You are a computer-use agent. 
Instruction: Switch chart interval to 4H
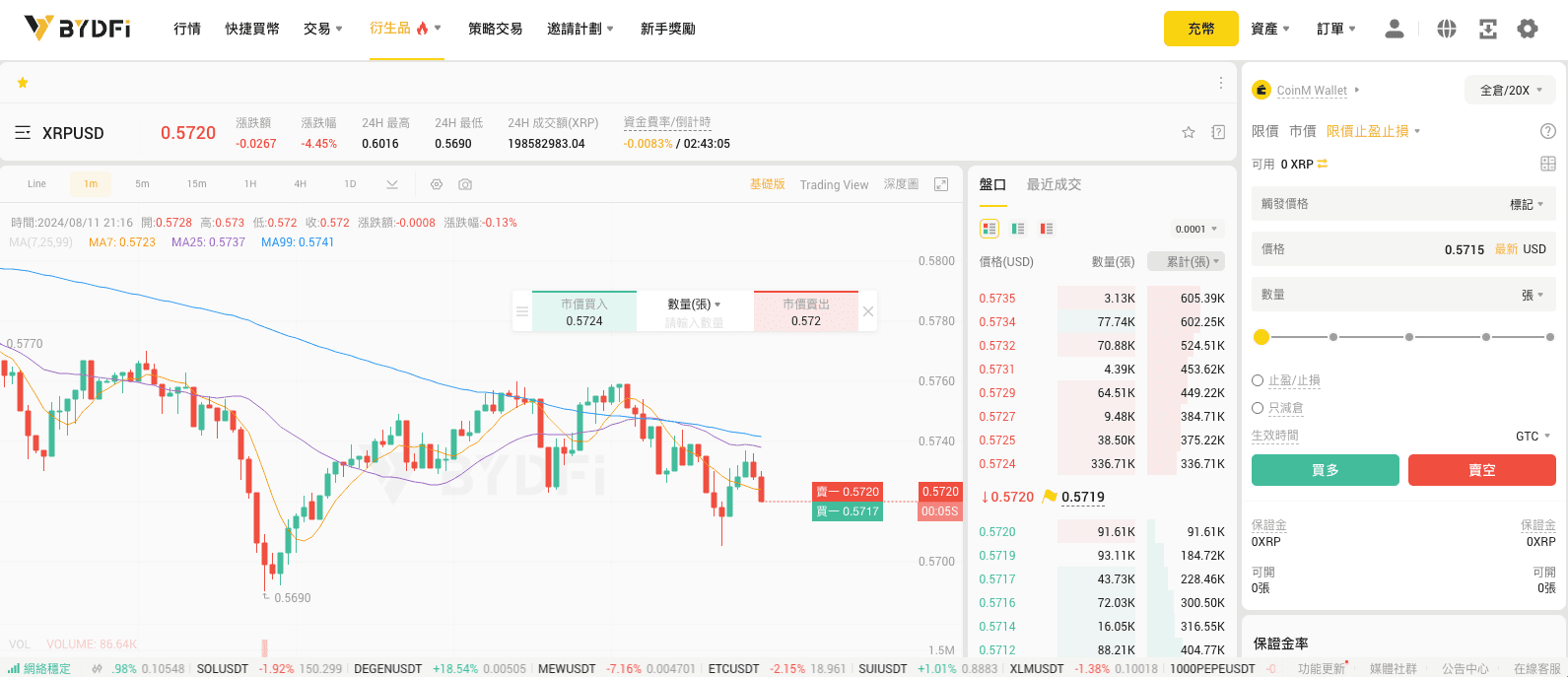click(x=300, y=184)
